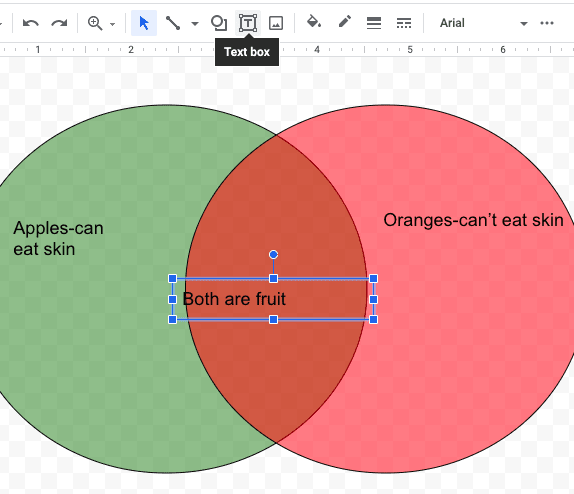Click the 'Both are fruit' text
Image resolution: width=574 pixels, height=494 pixels.
pos(234,299)
